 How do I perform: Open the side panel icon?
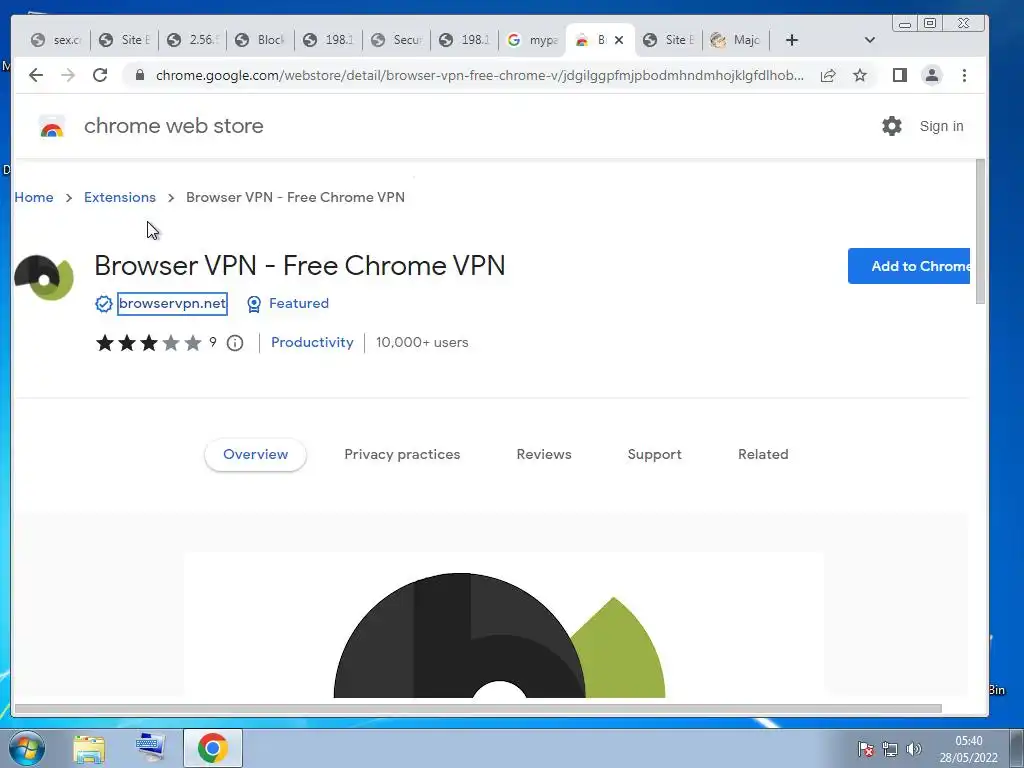[x=900, y=75]
